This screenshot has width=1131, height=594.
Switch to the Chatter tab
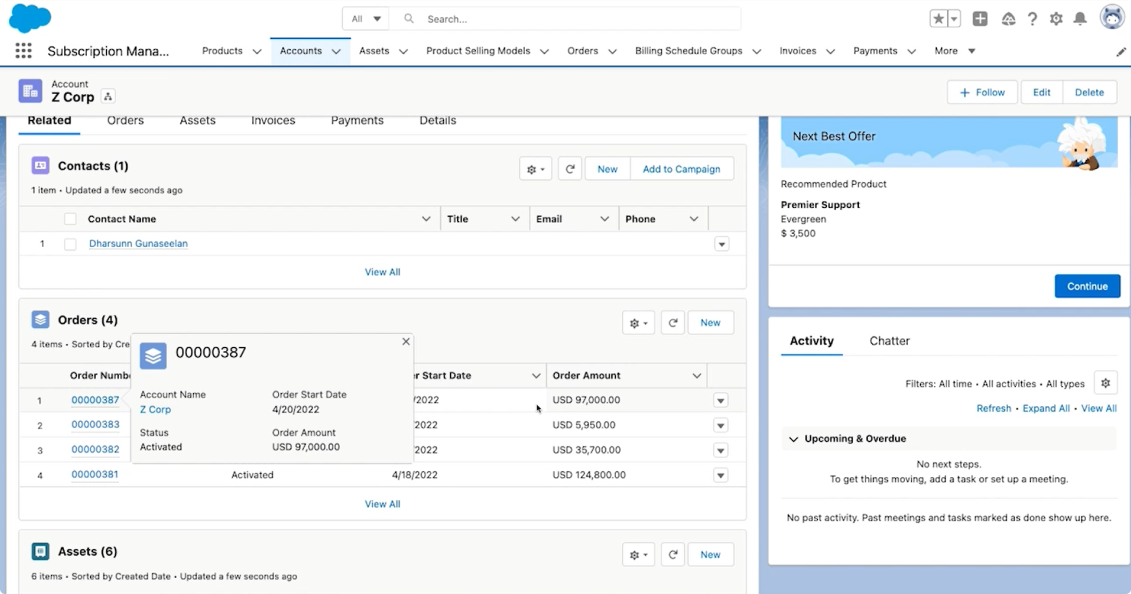point(889,341)
